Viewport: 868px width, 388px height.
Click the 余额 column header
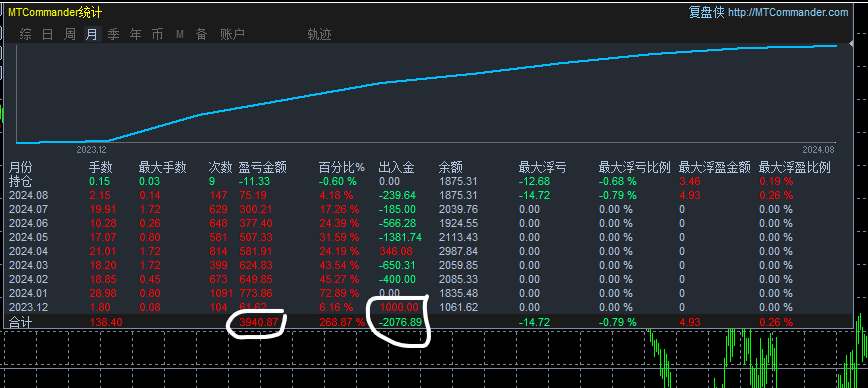(x=450, y=167)
